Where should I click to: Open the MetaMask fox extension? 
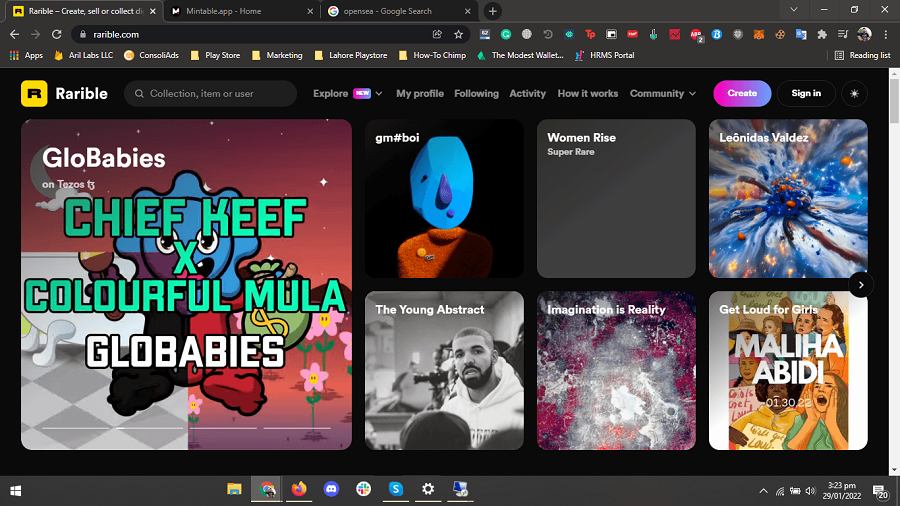click(759, 34)
